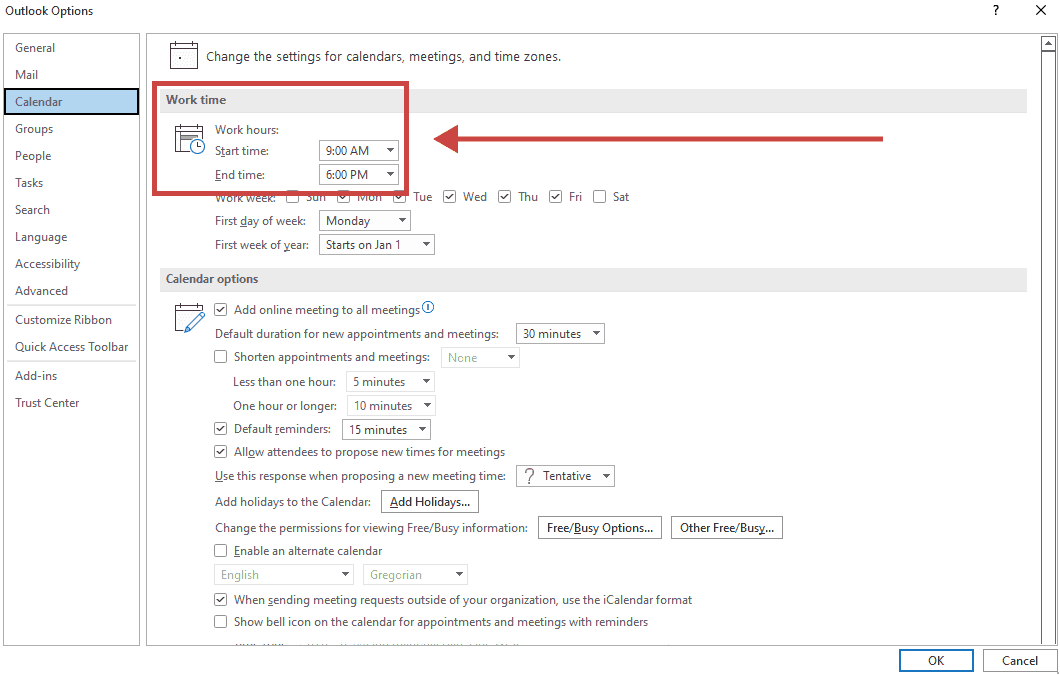Open the Quick Access Toolbar category

coord(71,347)
